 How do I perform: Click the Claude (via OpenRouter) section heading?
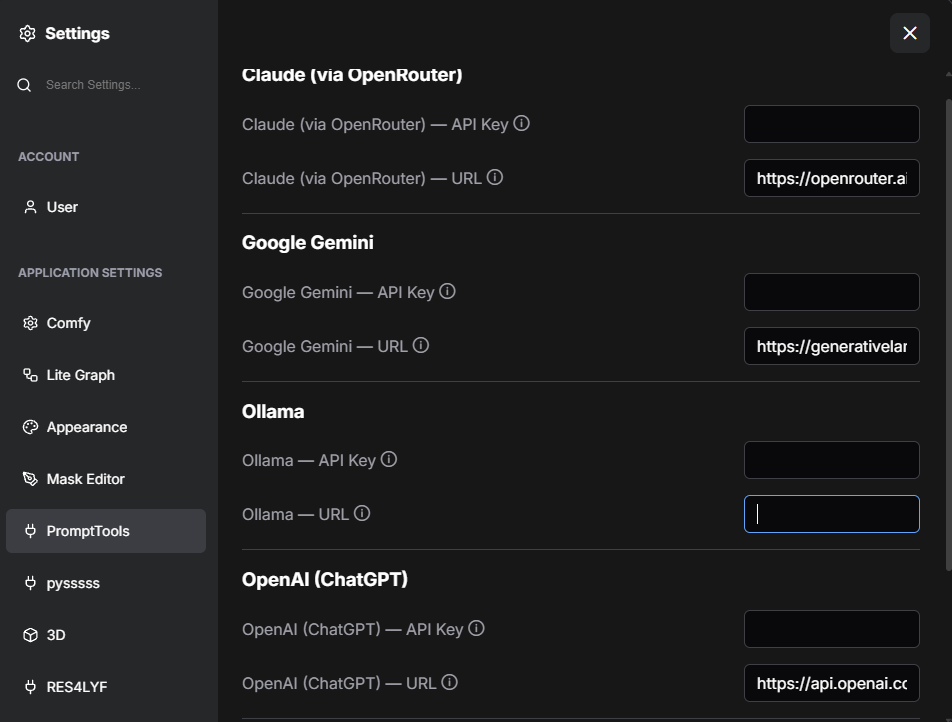[352, 75]
